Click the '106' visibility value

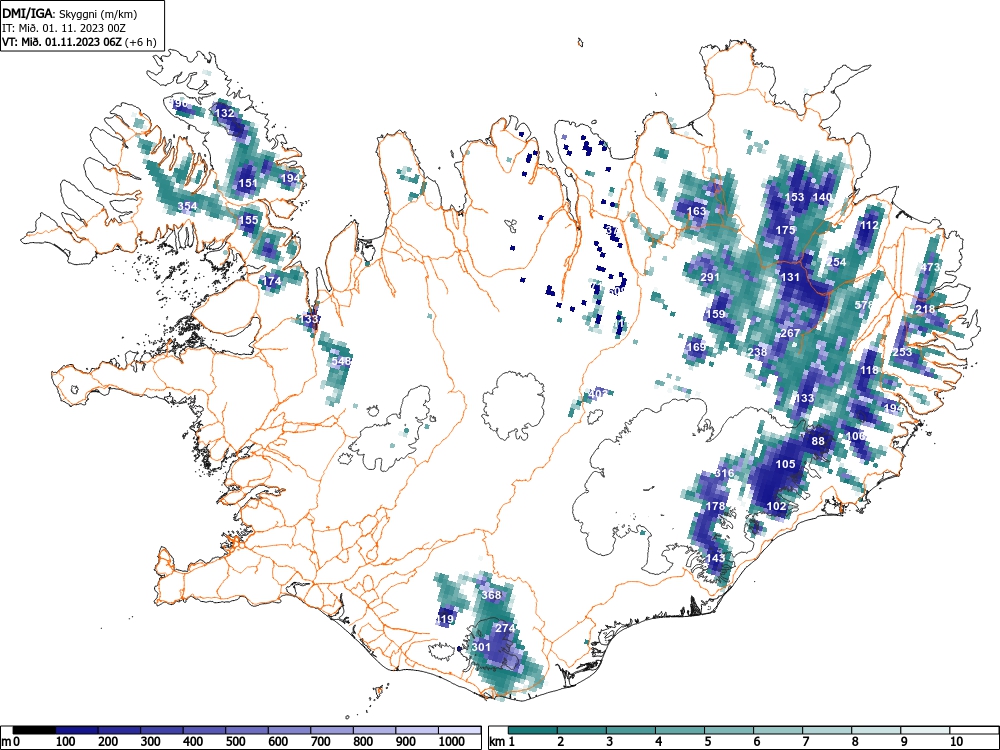point(855,436)
